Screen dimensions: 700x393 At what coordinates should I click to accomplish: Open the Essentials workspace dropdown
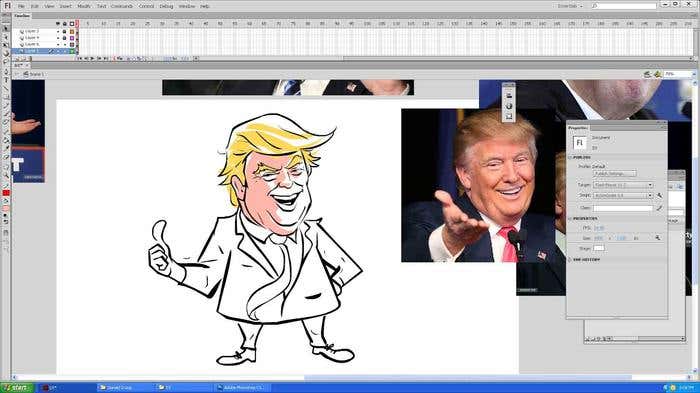click(570, 6)
